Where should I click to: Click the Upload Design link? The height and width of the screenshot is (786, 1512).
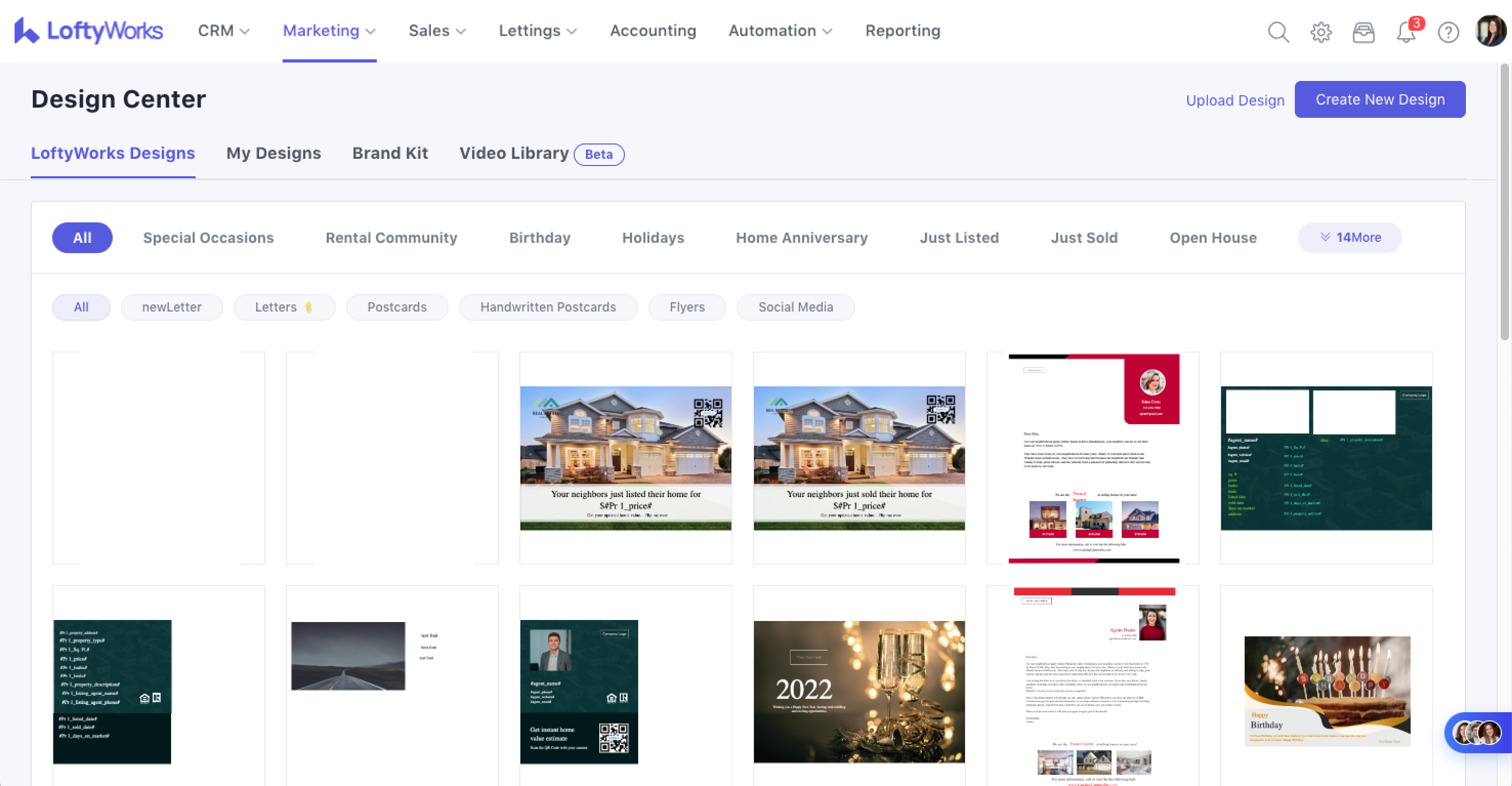(x=1235, y=100)
